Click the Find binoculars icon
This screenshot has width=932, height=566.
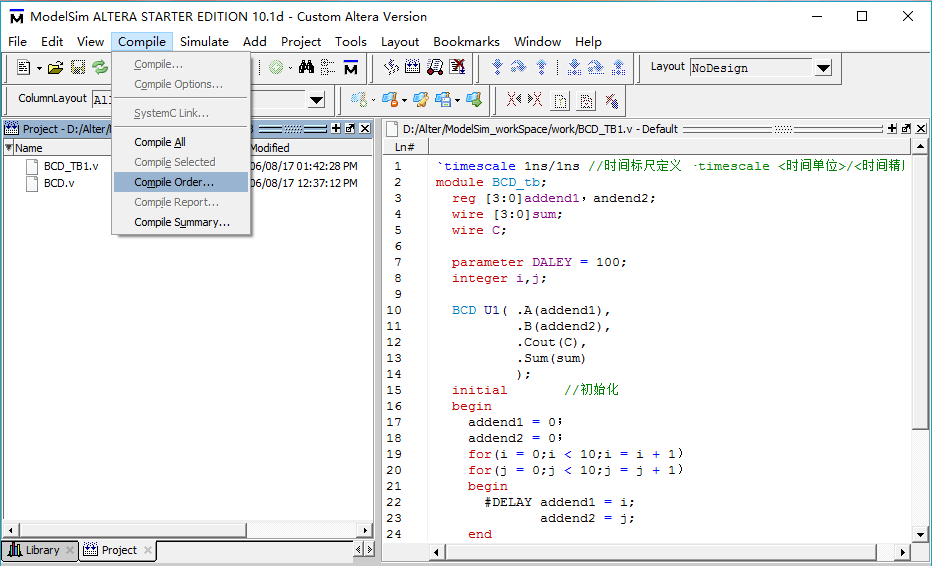306,68
